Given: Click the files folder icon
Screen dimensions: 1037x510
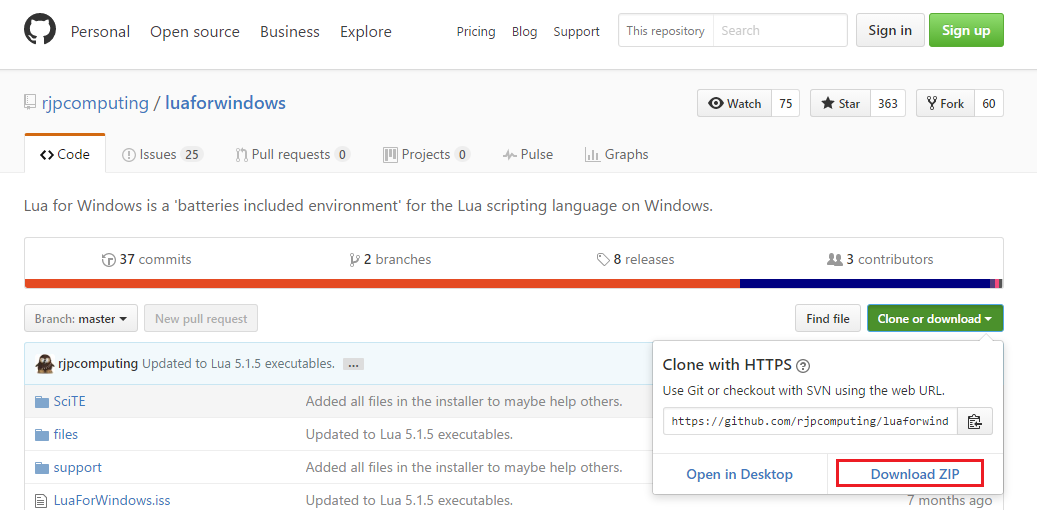Looking at the screenshot, I should (42, 435).
